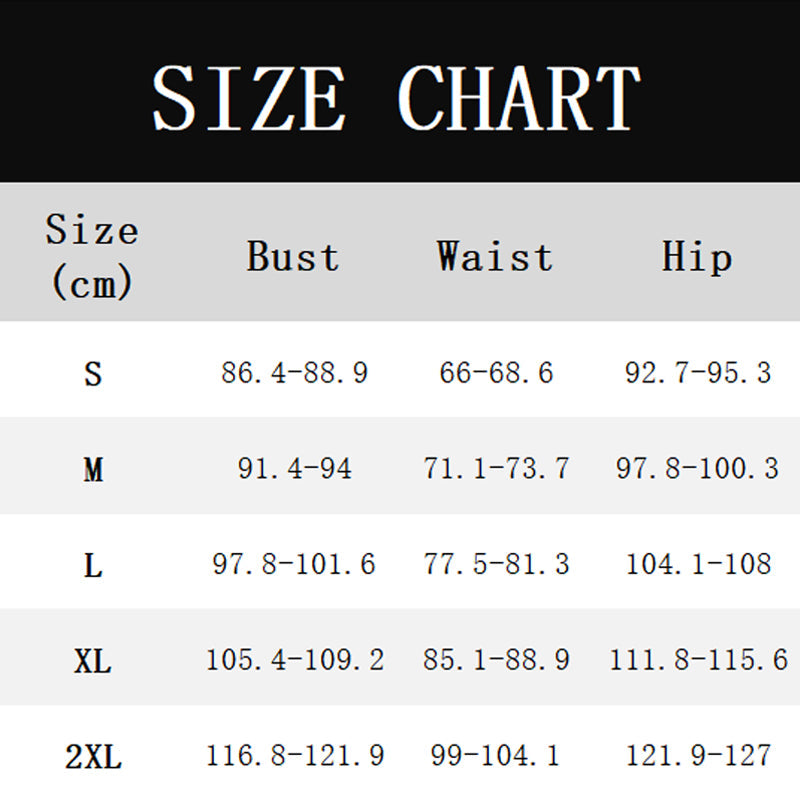
Task: Click the Size (cm) column header
Action: point(91,256)
